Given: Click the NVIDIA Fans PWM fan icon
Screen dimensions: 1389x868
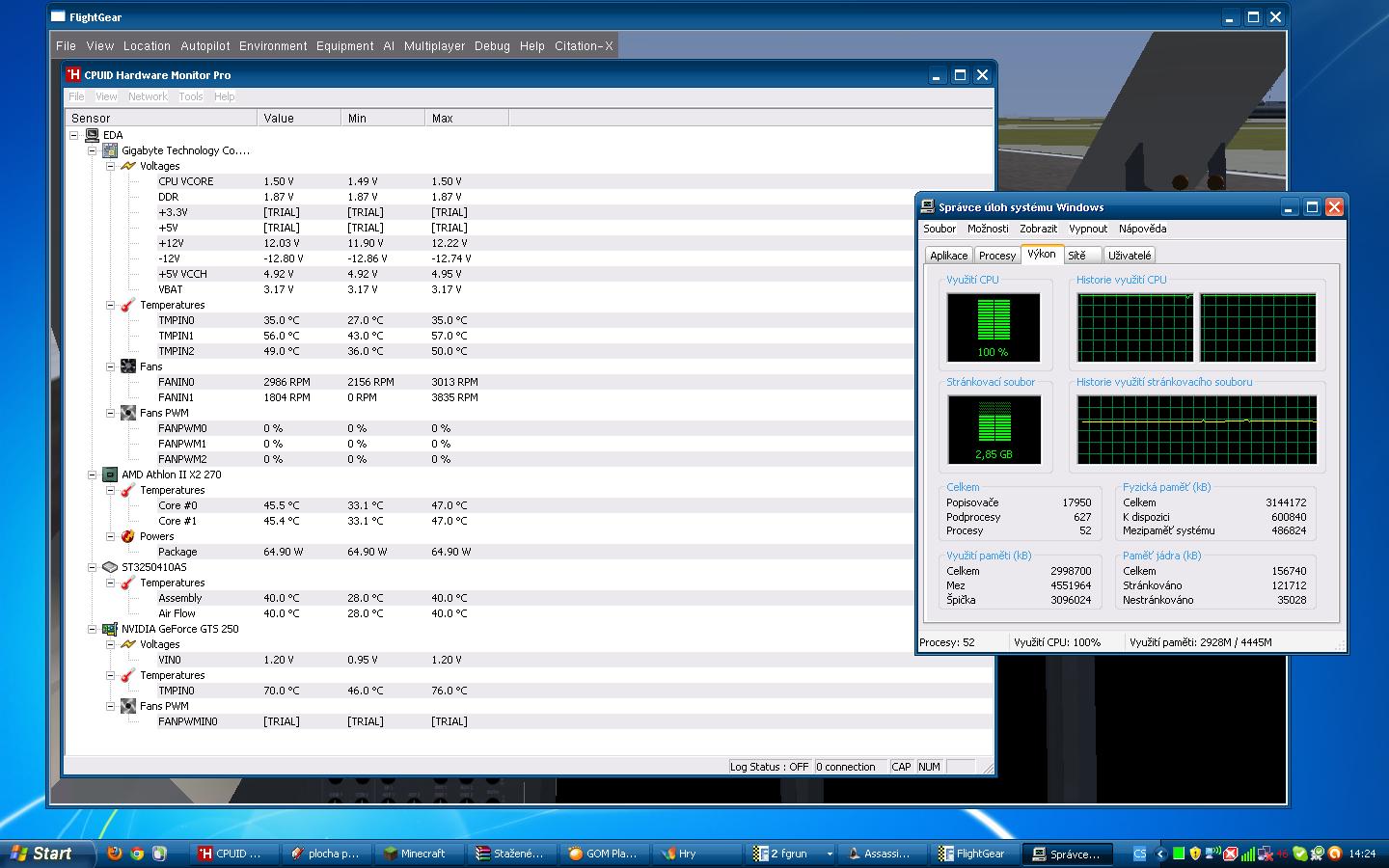Looking at the screenshot, I should click(128, 706).
